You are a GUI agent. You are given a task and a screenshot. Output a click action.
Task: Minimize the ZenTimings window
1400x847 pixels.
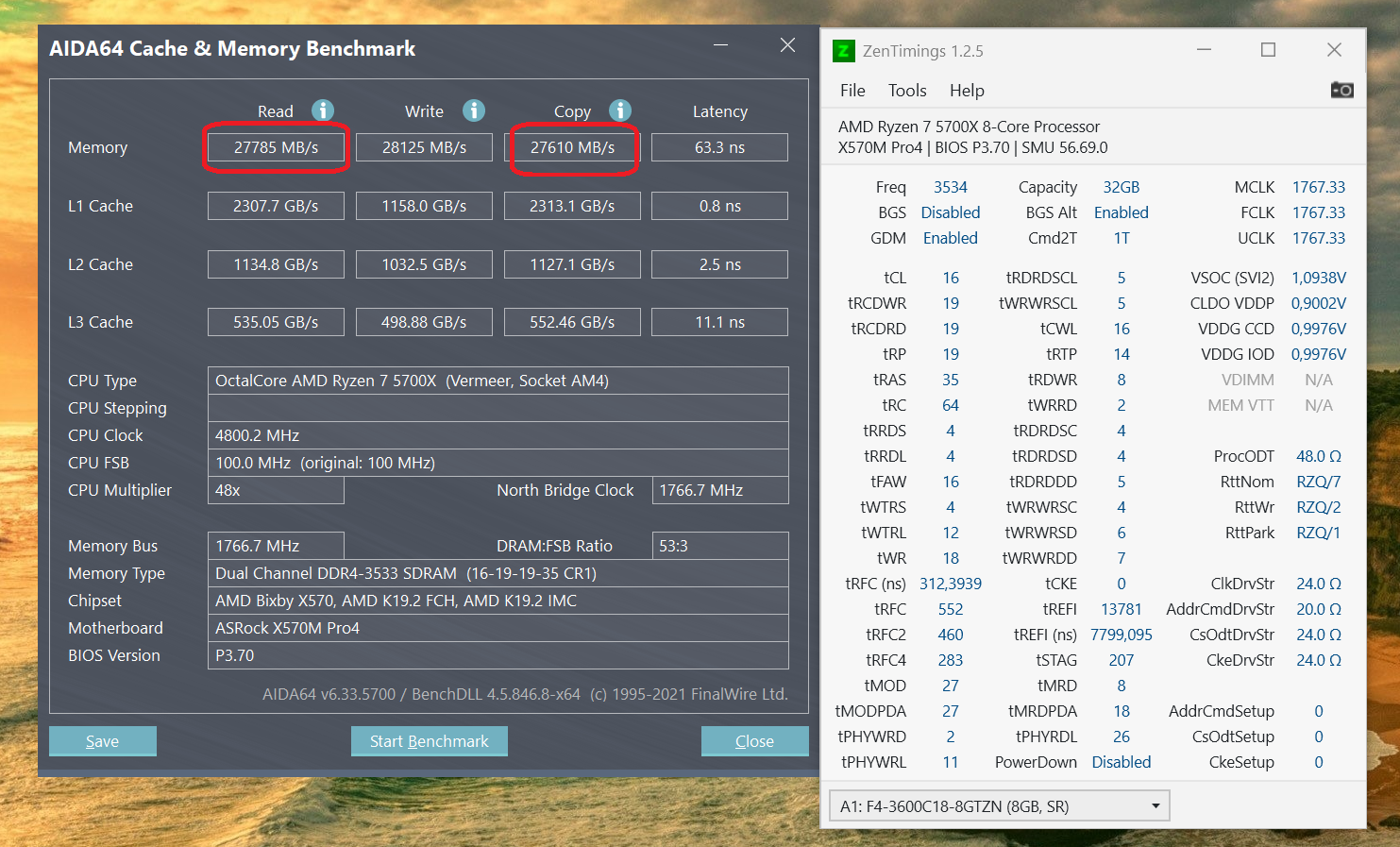point(1204,50)
